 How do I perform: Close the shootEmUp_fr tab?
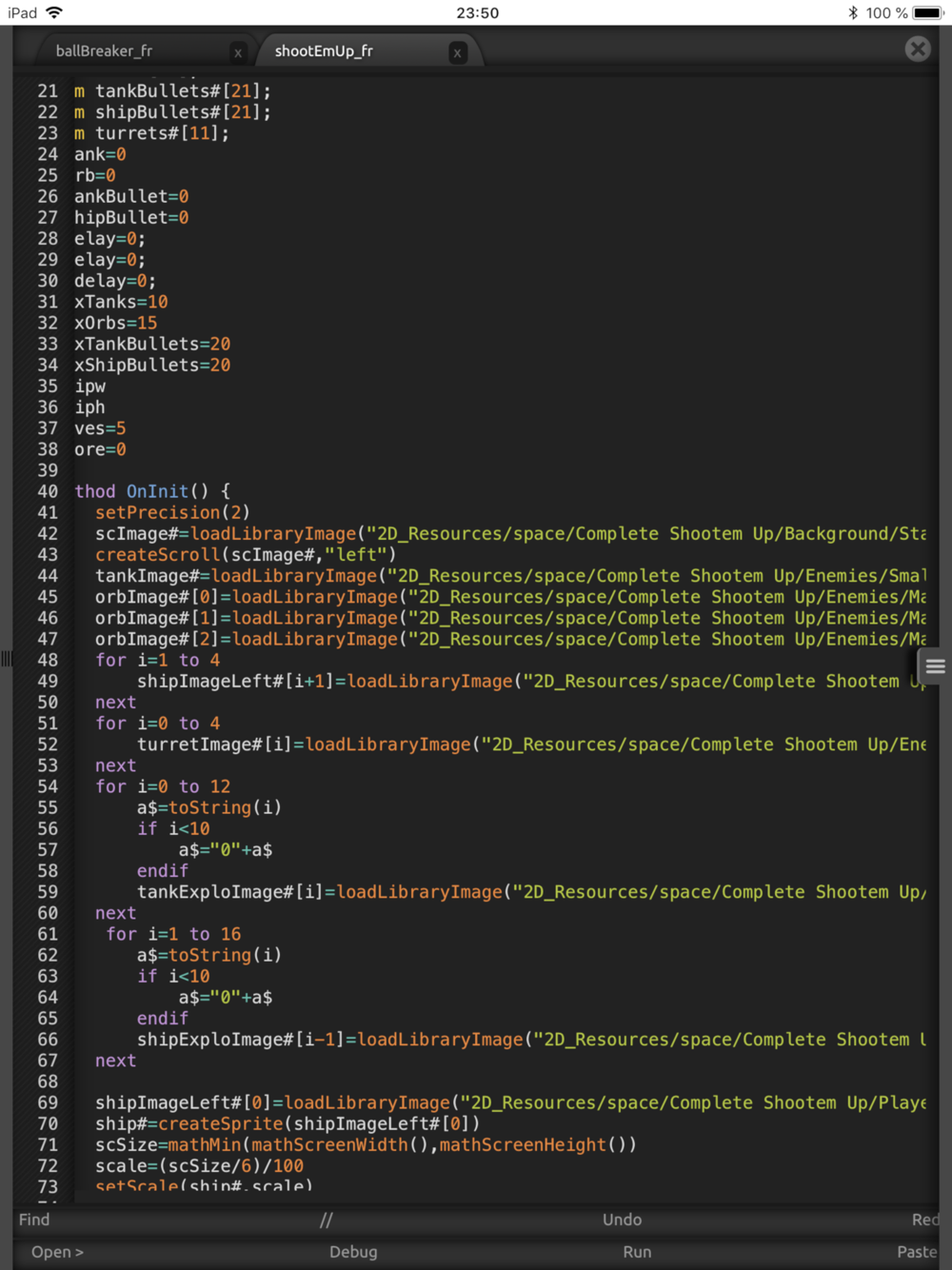tap(457, 52)
